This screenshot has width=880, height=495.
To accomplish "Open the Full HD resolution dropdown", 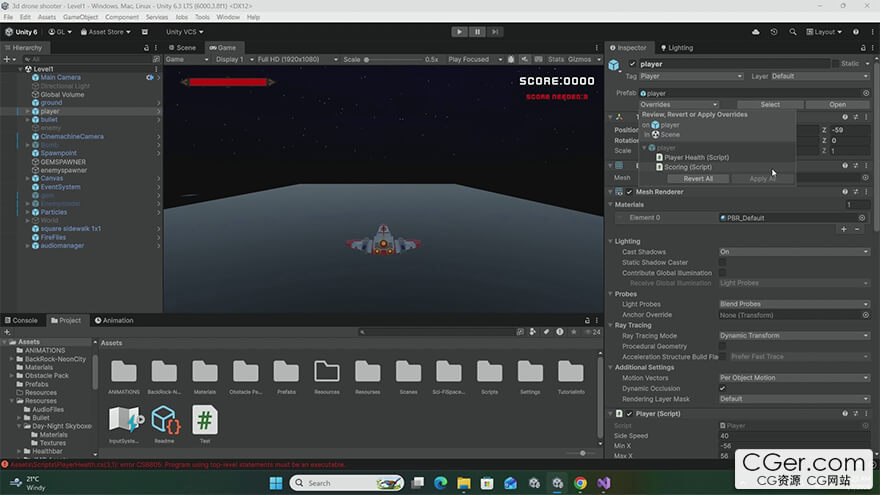I will (x=297, y=59).
